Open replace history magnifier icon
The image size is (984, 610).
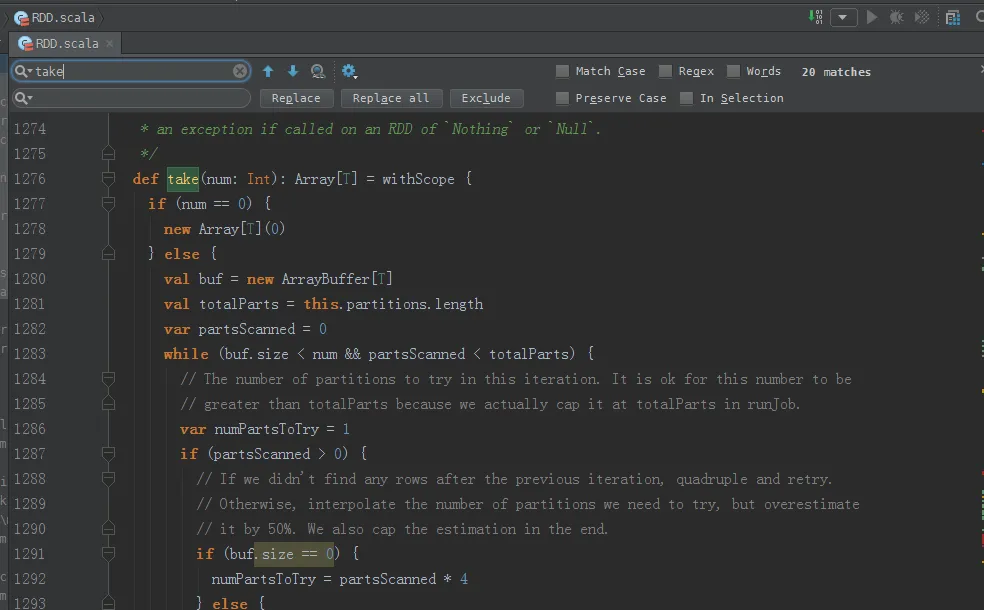click(x=23, y=98)
